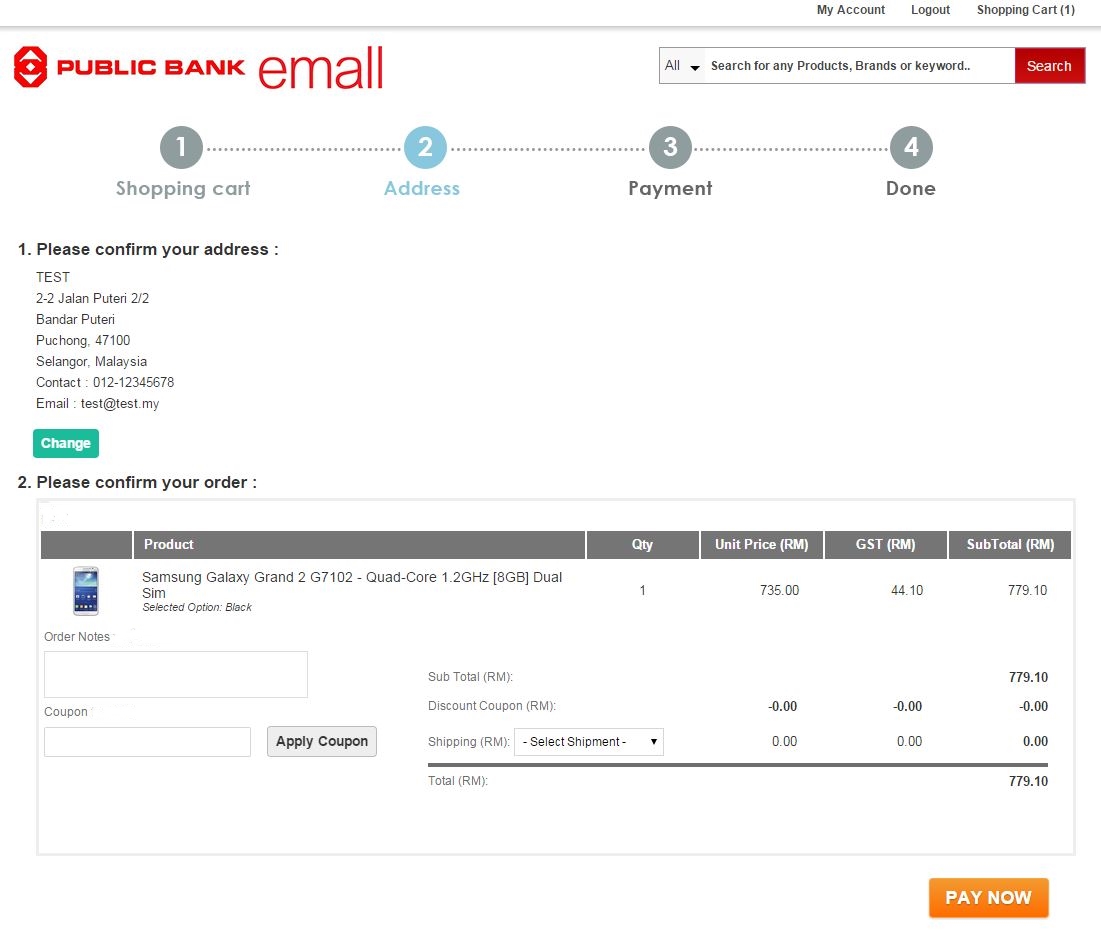Click the Payment step label
Screen dimensions: 1101x931
click(671, 188)
